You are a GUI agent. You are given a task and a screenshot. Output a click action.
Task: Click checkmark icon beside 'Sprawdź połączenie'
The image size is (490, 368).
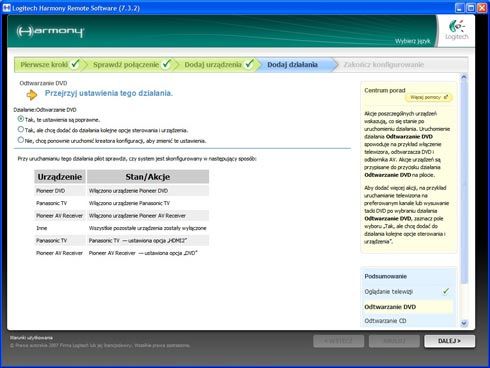(166, 63)
